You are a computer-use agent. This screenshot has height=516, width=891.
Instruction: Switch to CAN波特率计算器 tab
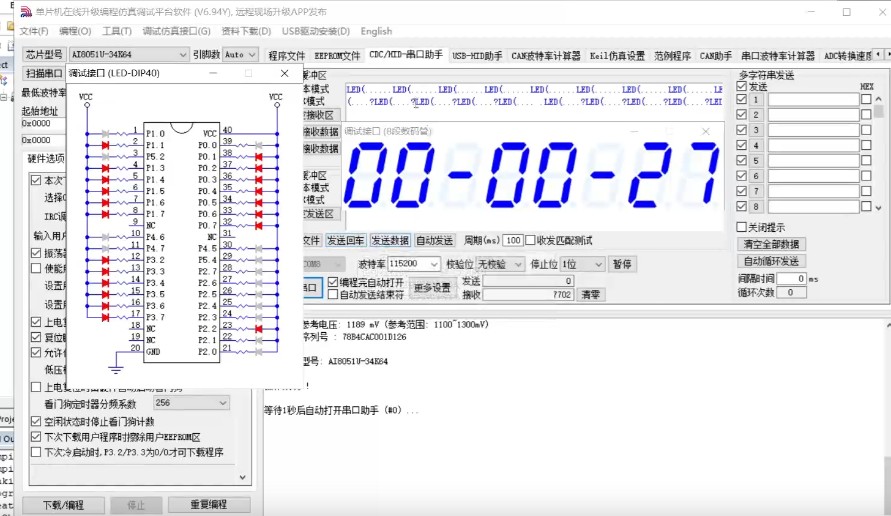coord(546,56)
